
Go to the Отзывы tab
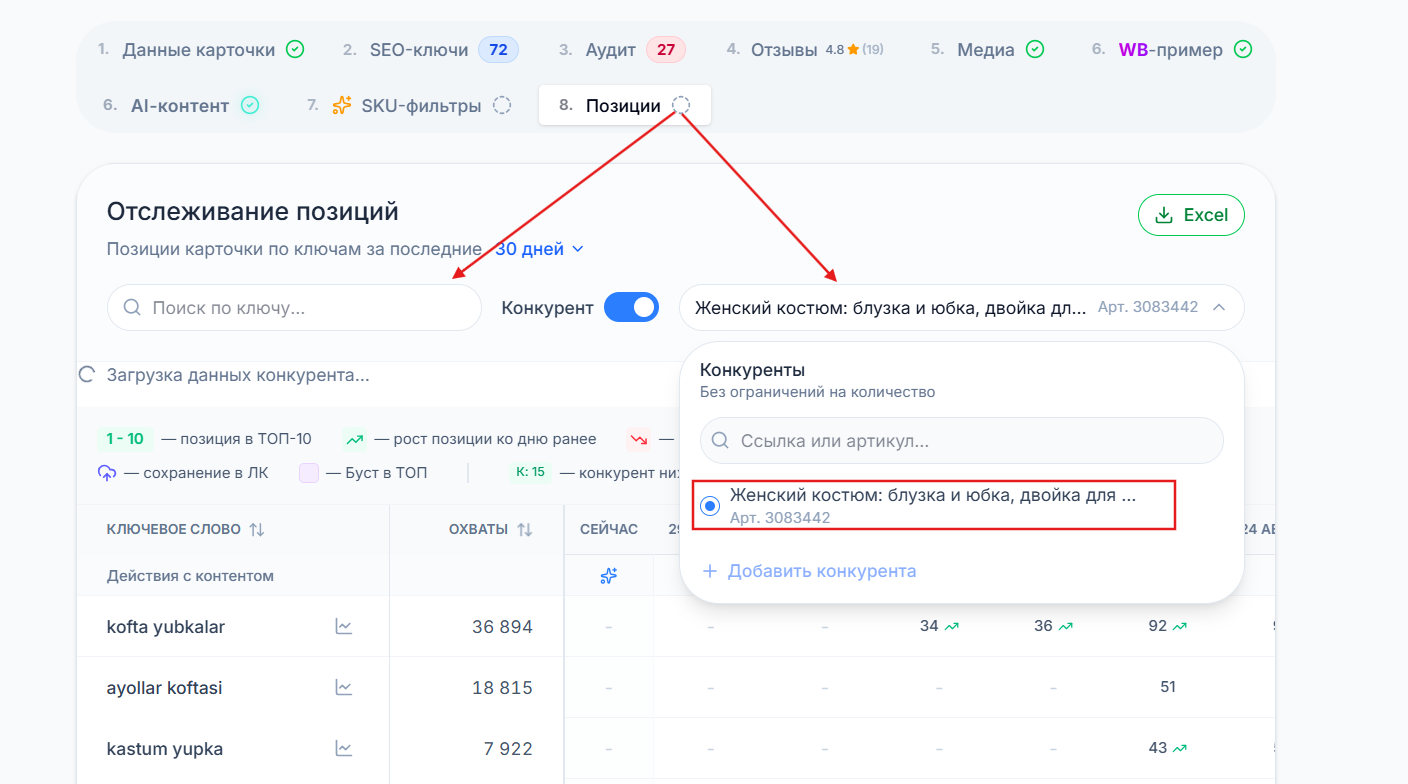(x=805, y=49)
